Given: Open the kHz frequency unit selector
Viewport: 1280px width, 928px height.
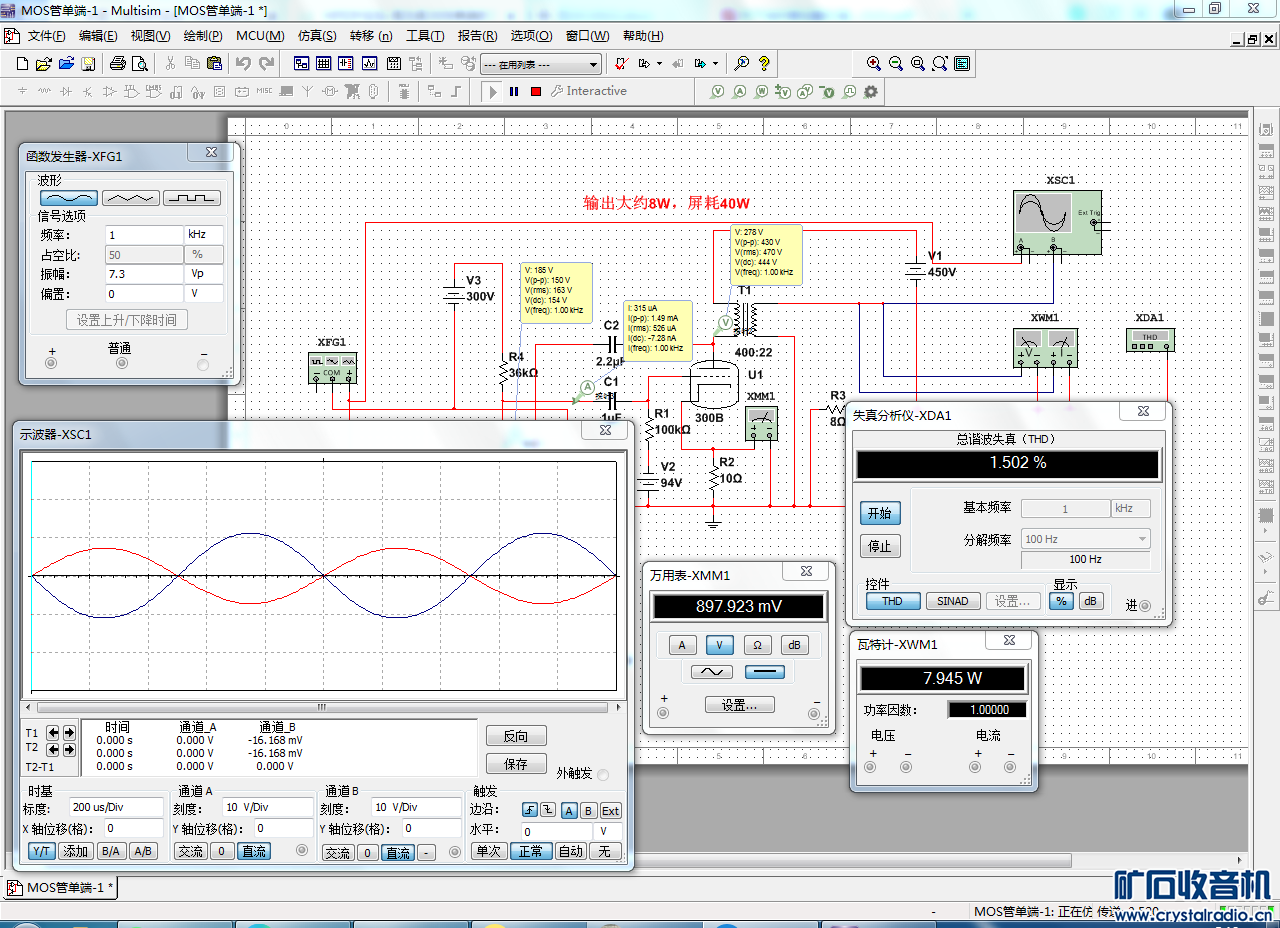Looking at the screenshot, I should 204,234.
